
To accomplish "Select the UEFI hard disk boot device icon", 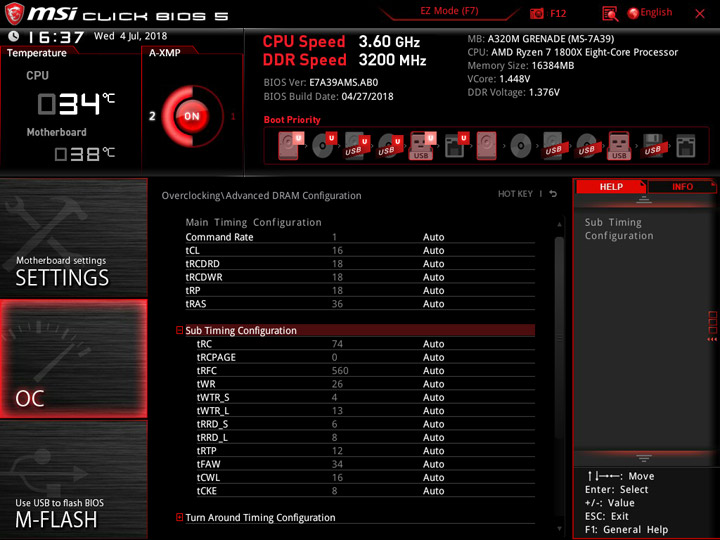I will pos(290,146).
